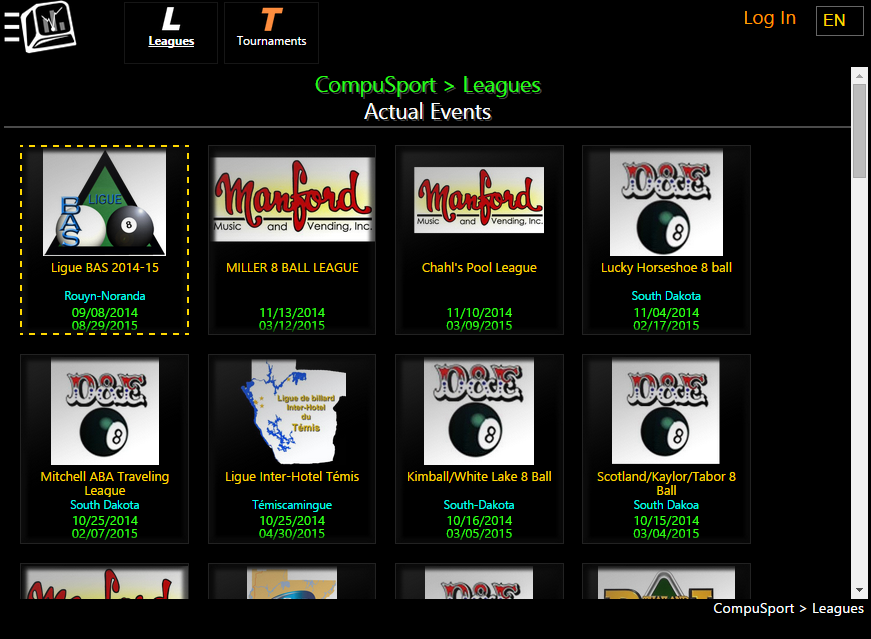Click the South Dakoa text under Scotland/Kaylor/Tabor
This screenshot has height=639, width=871.
tap(666, 505)
